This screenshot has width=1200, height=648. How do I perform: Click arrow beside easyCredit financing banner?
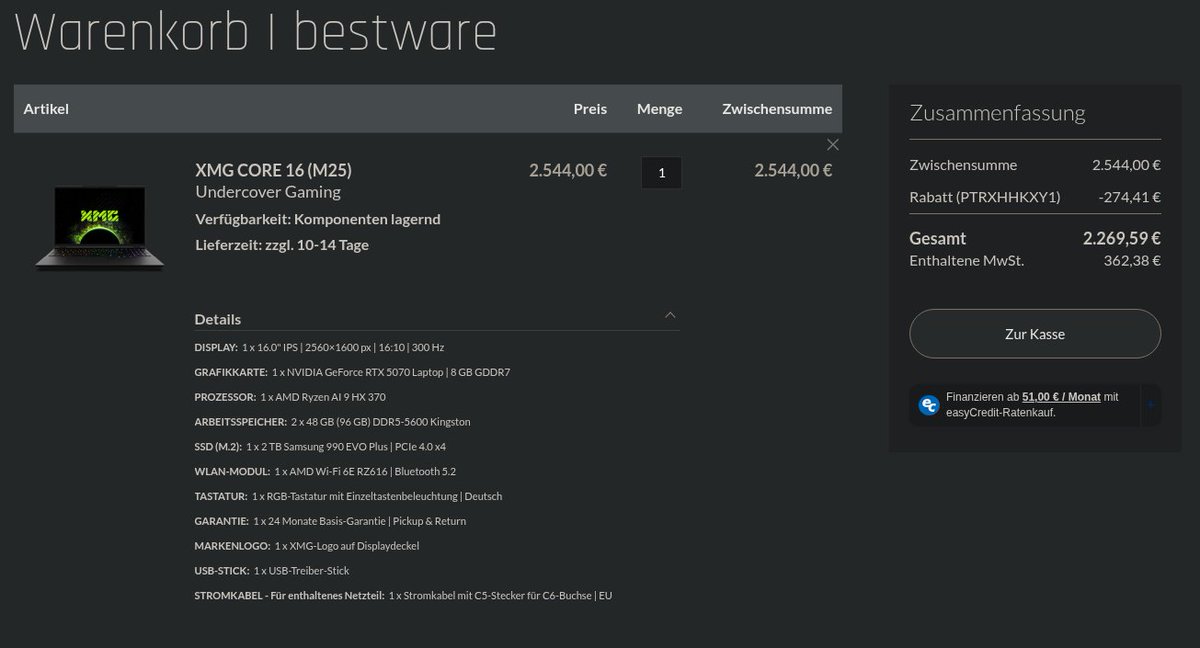point(1151,405)
